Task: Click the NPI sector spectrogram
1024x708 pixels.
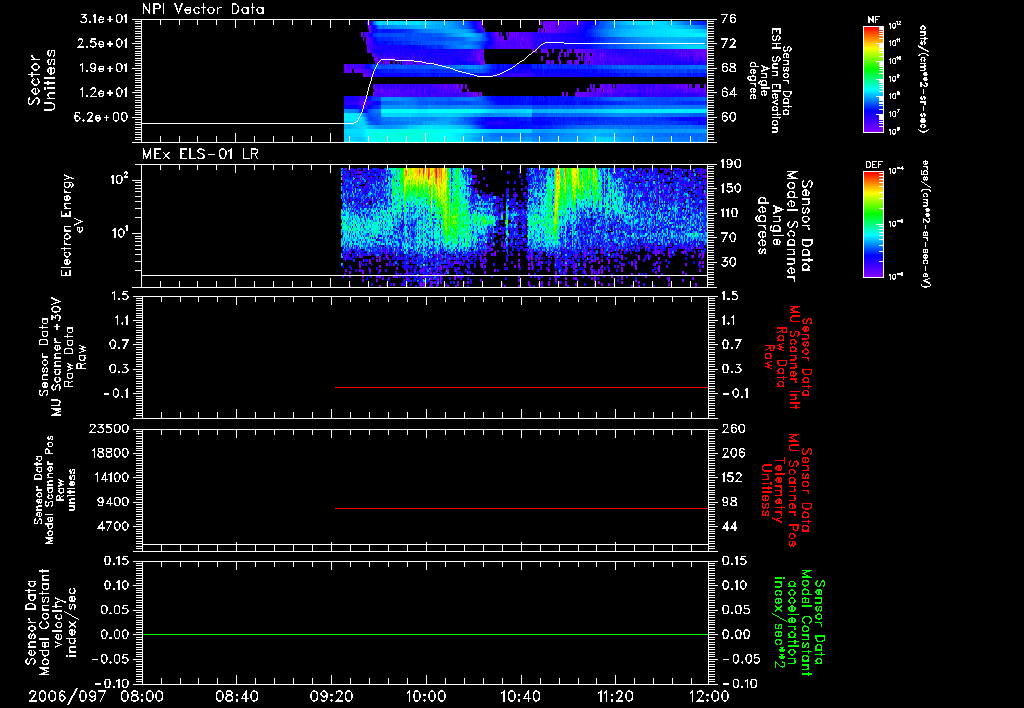Action: (x=526, y=81)
